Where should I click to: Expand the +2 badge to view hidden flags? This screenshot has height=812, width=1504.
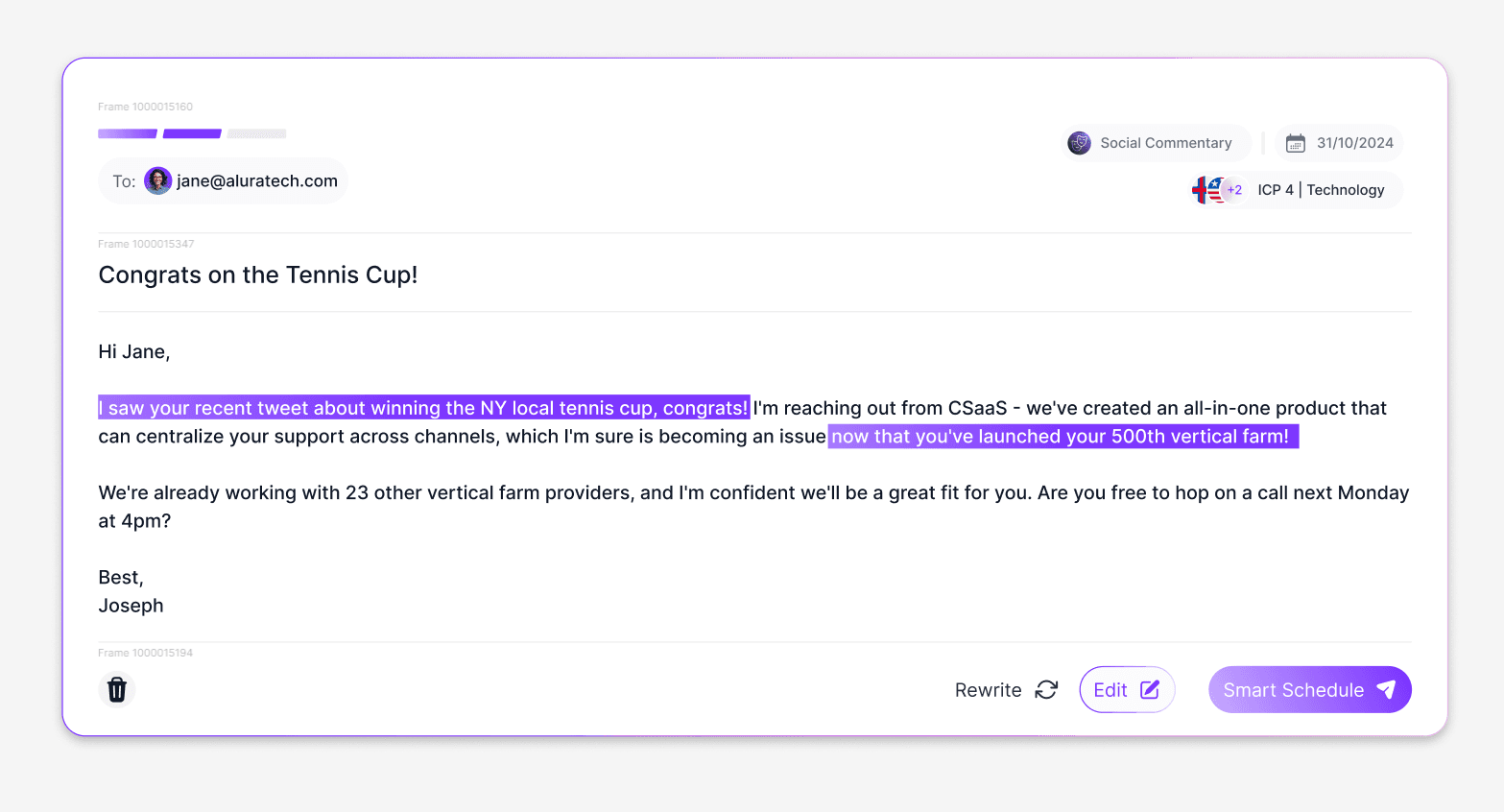click(1233, 189)
